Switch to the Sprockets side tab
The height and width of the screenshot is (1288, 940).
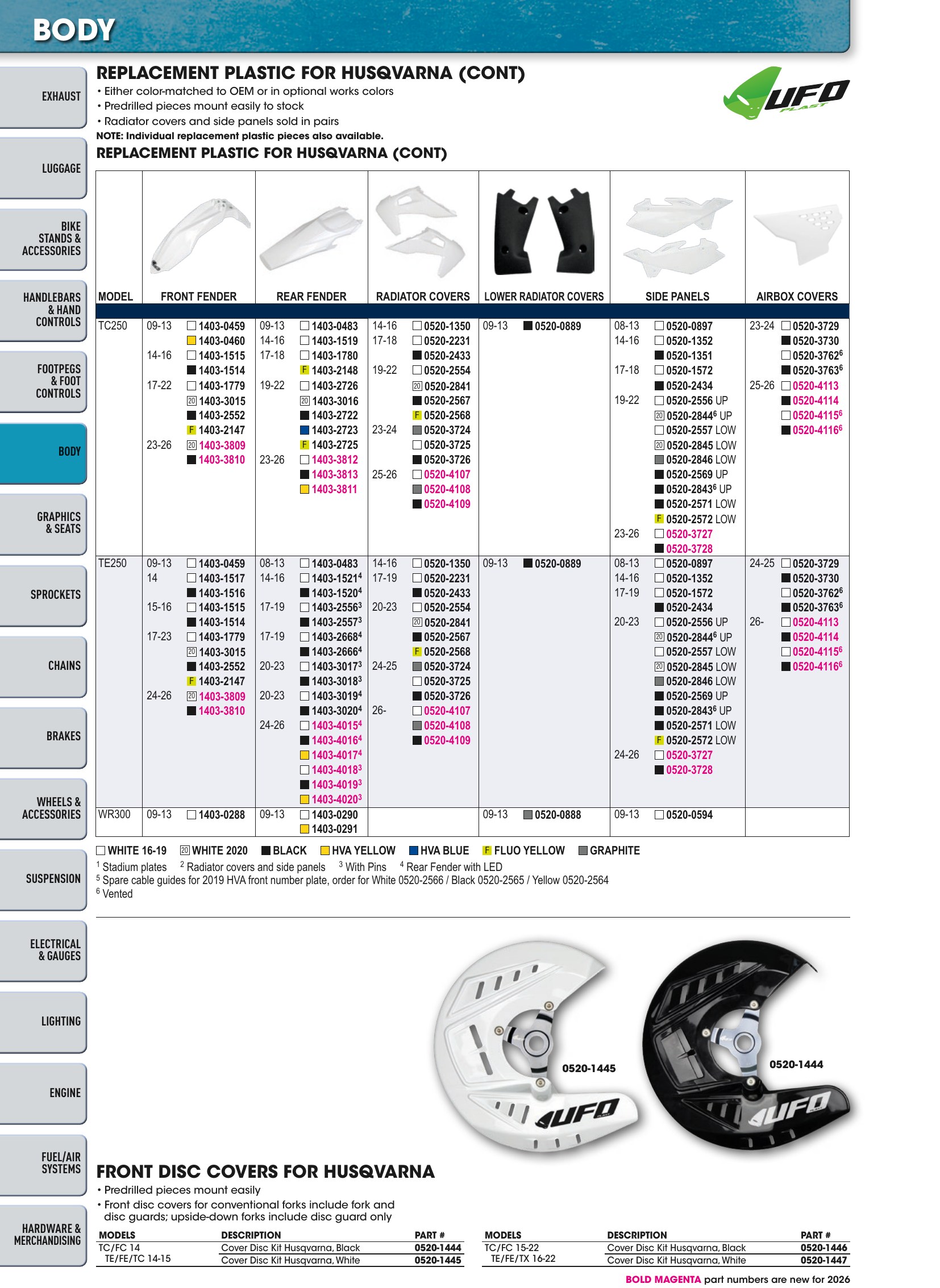pos(43,595)
